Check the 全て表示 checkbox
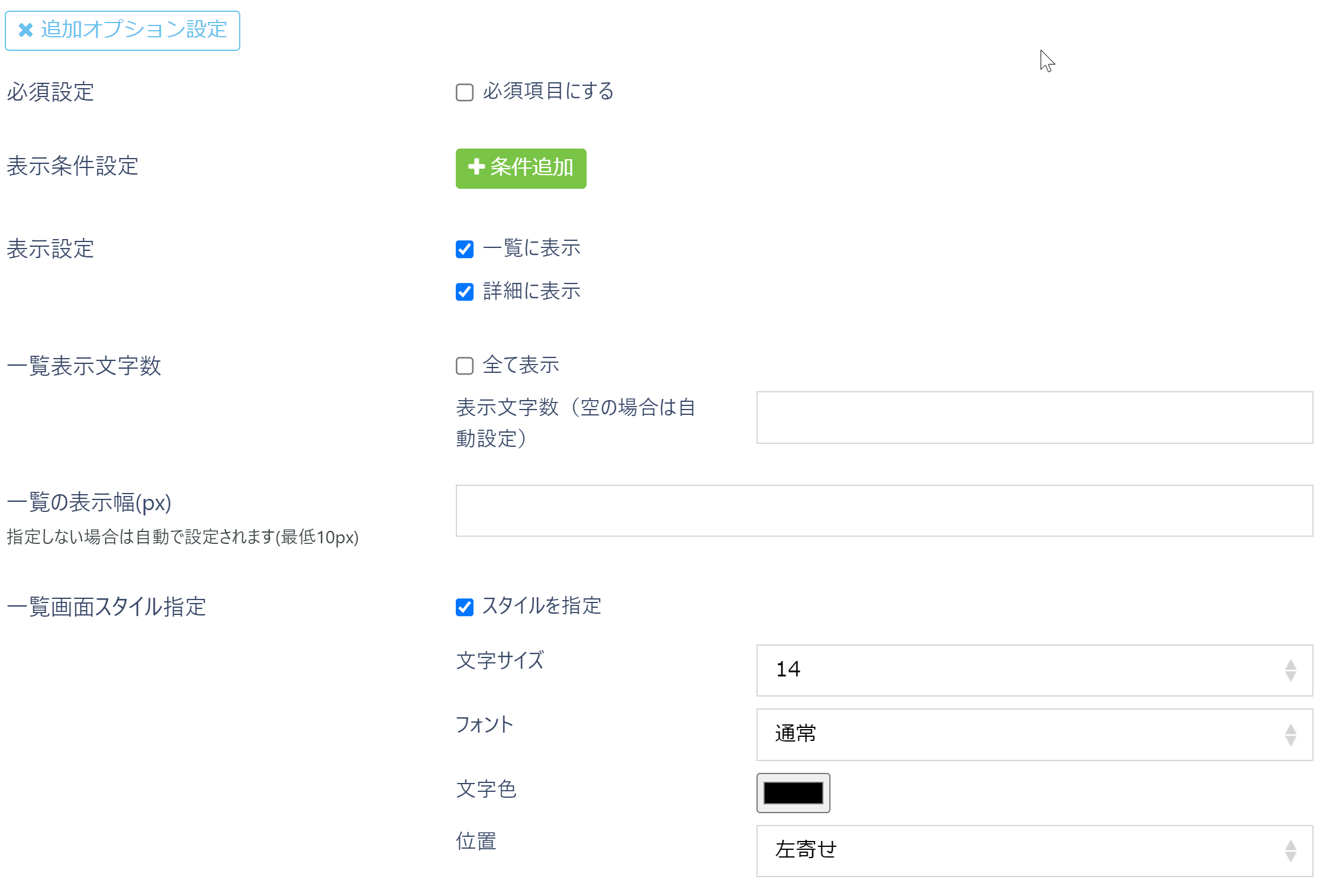Image resolution: width=1320 pixels, height=896 pixels. [463, 366]
